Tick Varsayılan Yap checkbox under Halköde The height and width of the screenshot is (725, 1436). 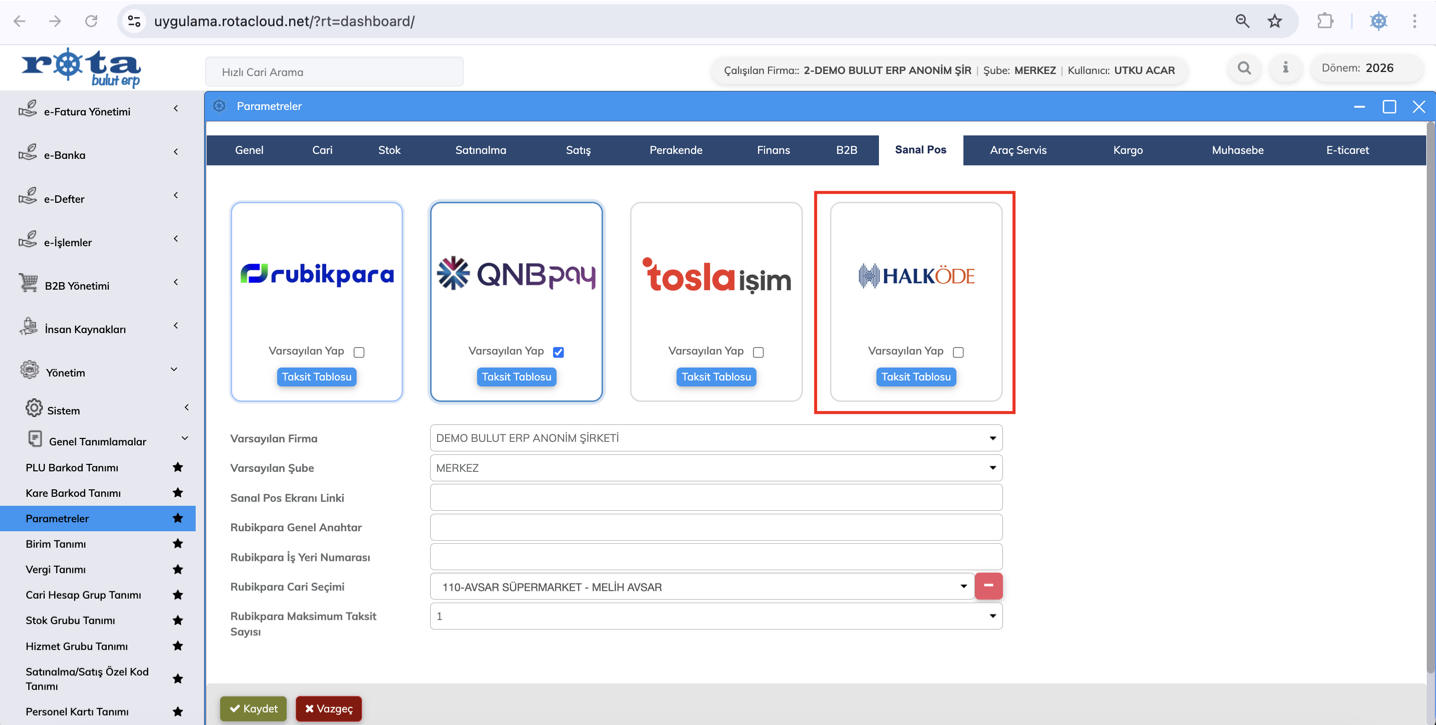click(x=958, y=352)
